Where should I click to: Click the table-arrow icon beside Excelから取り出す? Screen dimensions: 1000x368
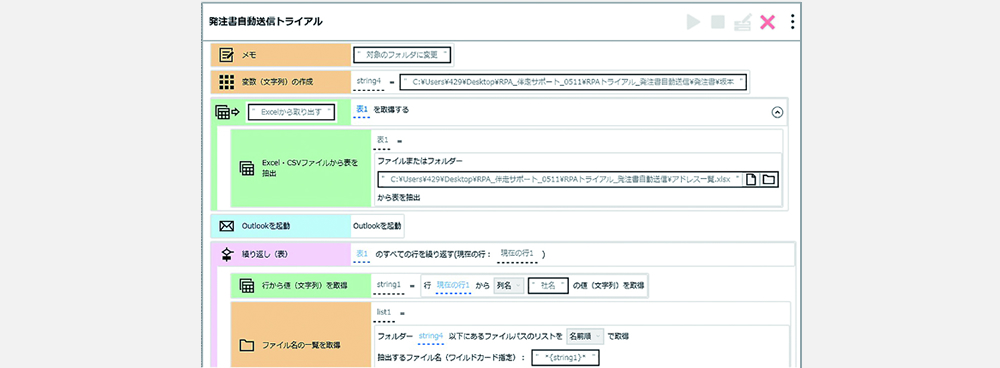pos(227,112)
